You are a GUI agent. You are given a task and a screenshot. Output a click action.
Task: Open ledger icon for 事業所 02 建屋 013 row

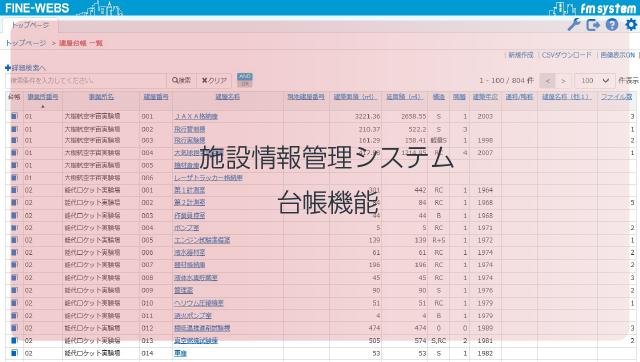click(14, 340)
